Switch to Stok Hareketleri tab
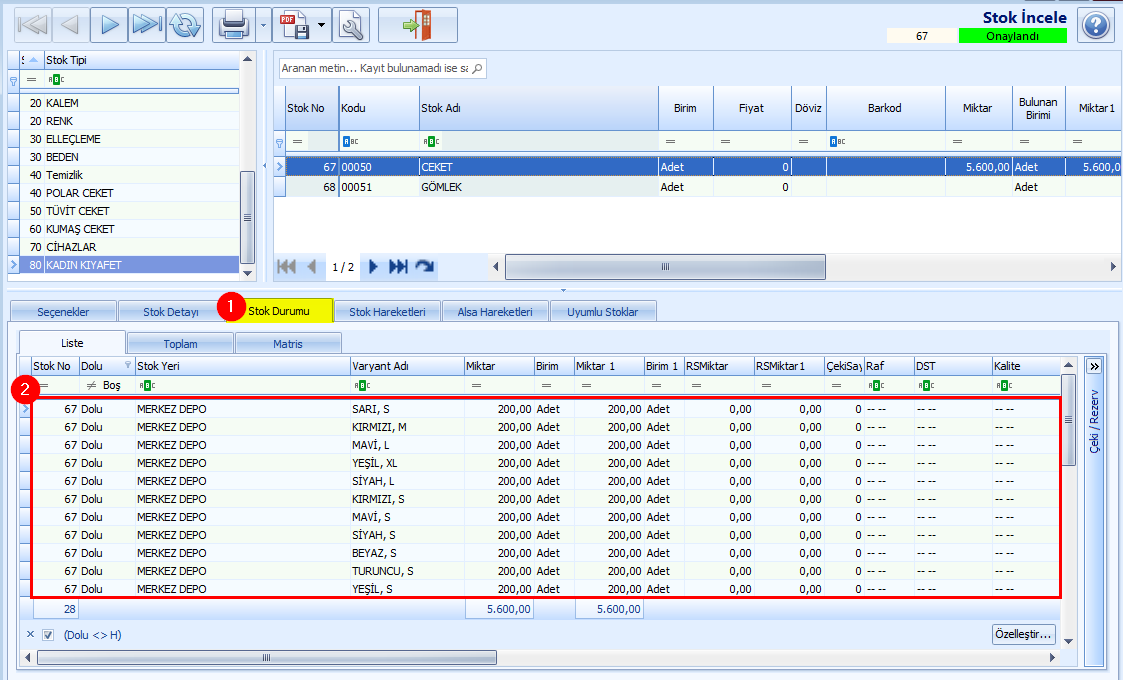The width and height of the screenshot is (1123, 680). click(x=387, y=312)
